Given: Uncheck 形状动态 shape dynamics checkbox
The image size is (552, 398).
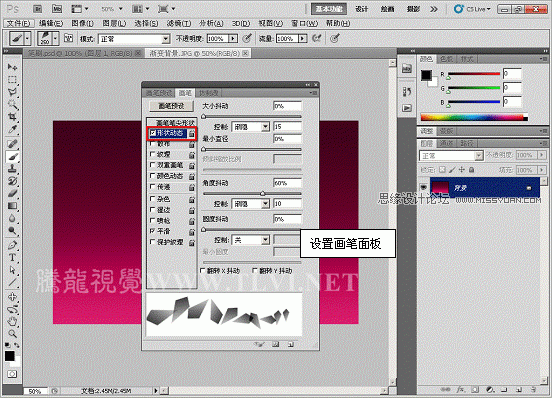Looking at the screenshot, I should [x=152, y=133].
